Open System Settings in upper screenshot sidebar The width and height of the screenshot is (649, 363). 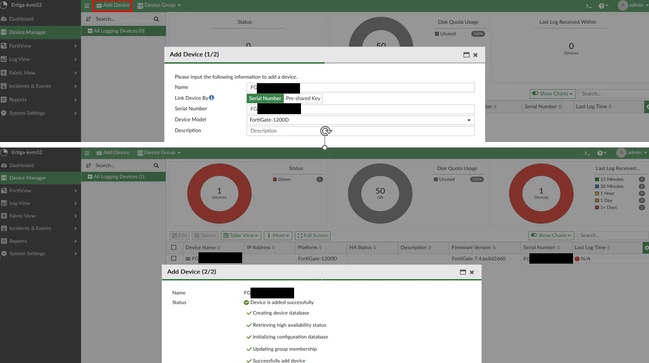click(40, 113)
